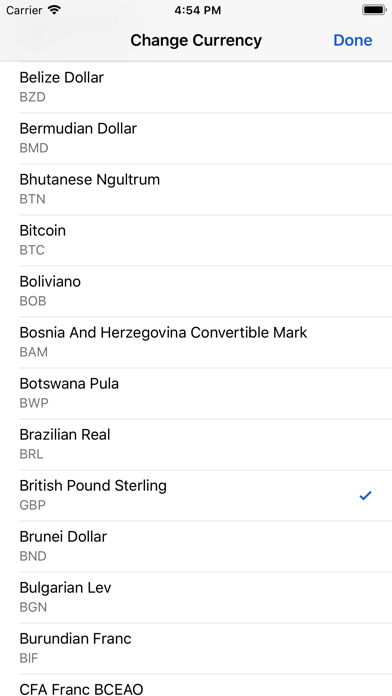Tap the Done button
This screenshot has width=392, height=696.
click(x=352, y=40)
